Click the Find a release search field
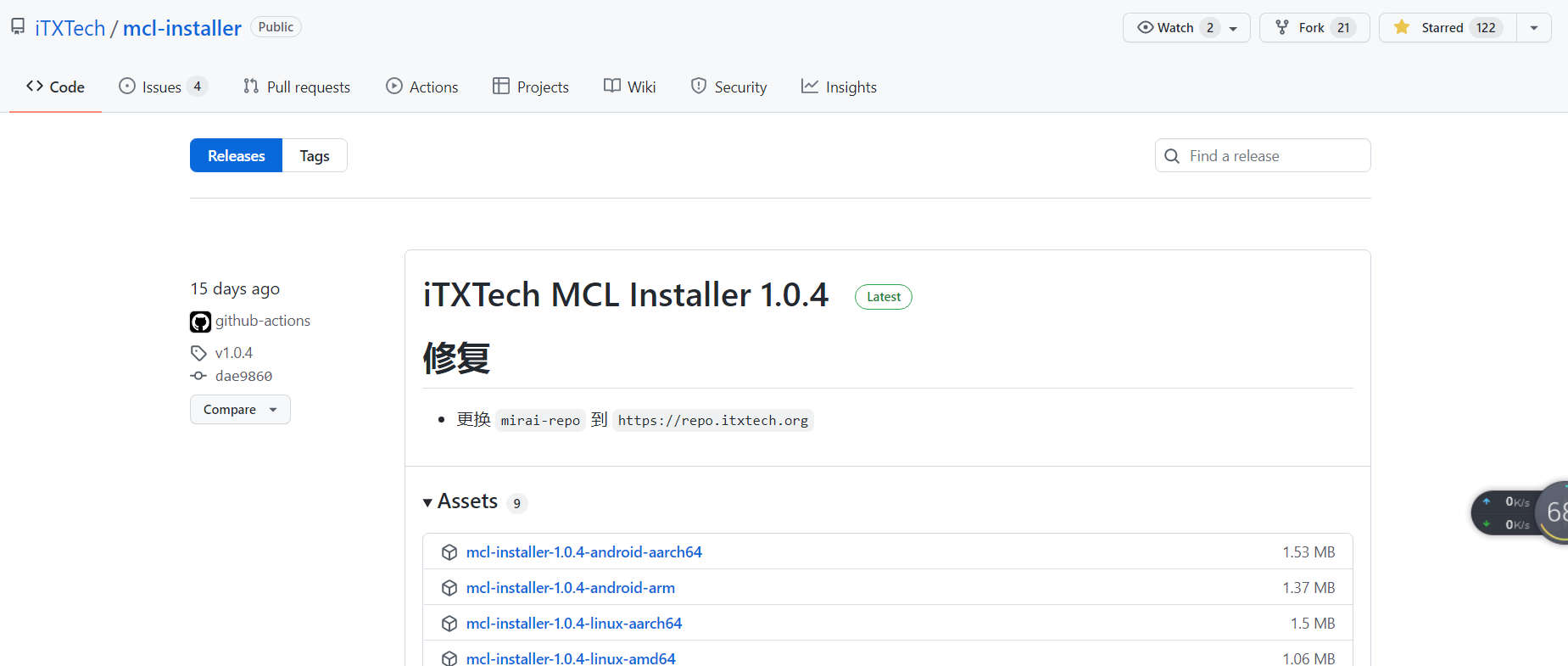This screenshot has height=666, width=1568. [1263, 155]
